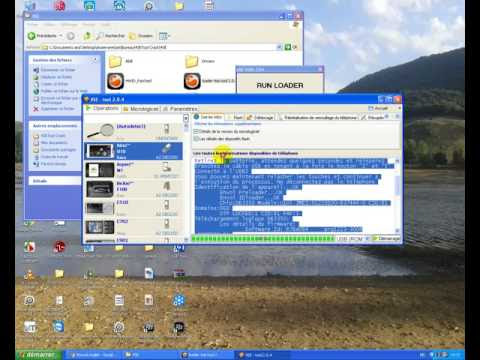The height and width of the screenshot is (360, 480).
Task: Click the system tray icons near clock
Action: click(438, 355)
